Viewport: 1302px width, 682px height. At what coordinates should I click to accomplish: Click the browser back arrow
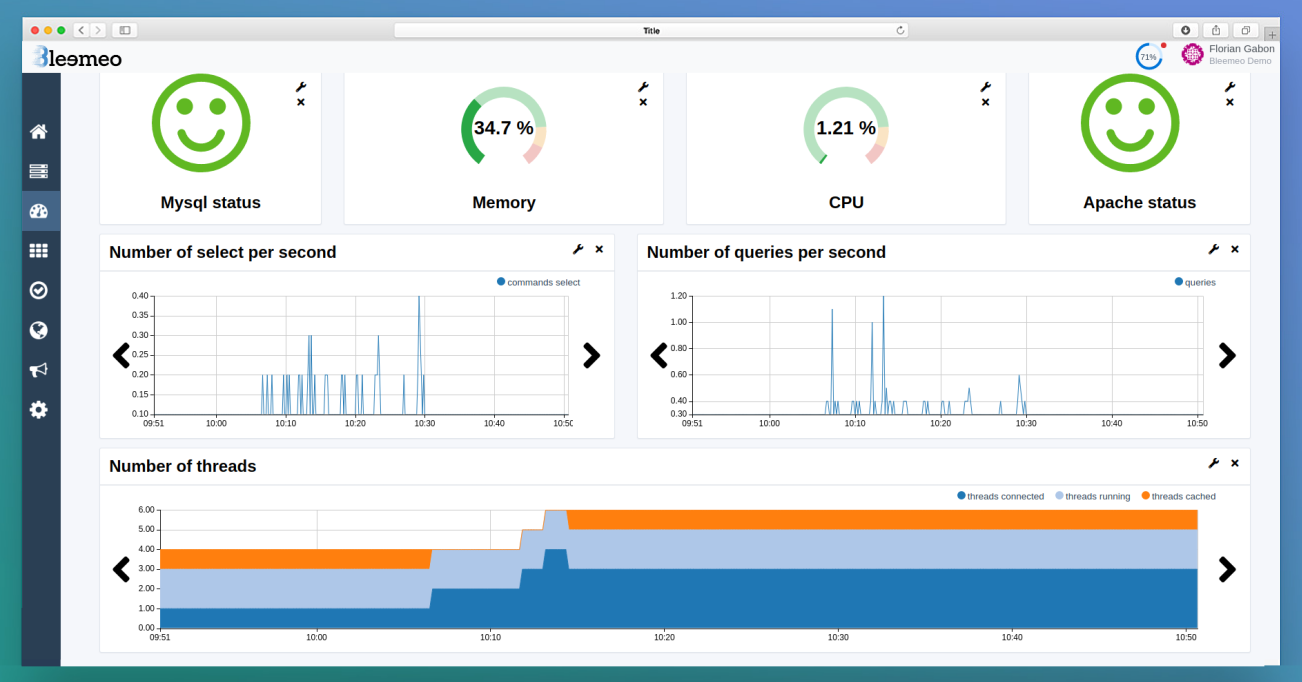(x=80, y=30)
